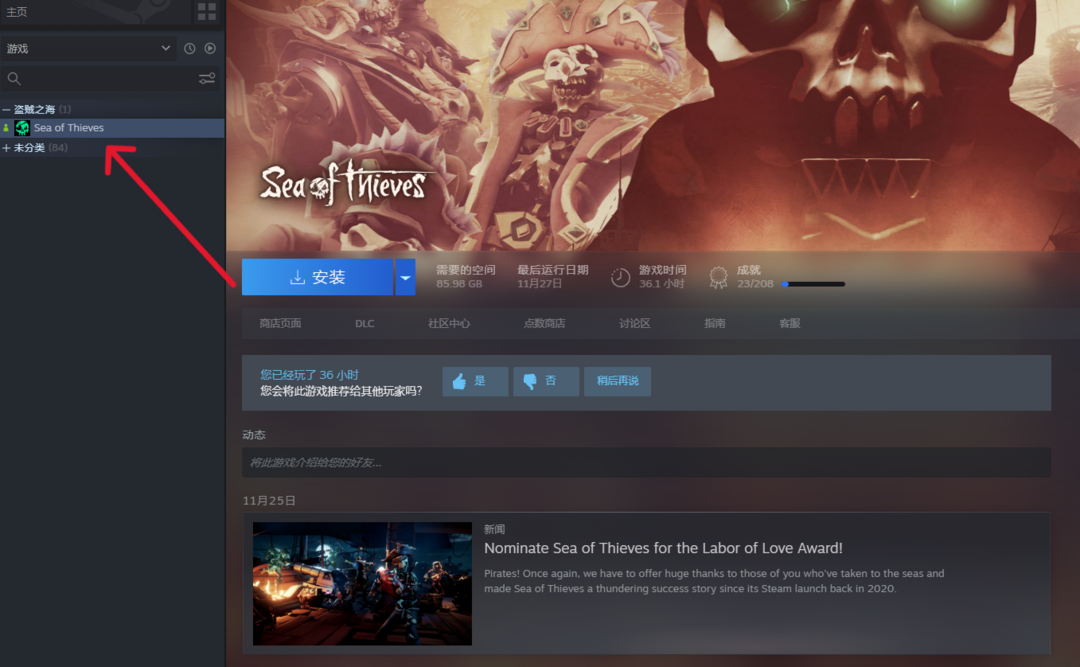Open the Labor of Love news thumbnail
Viewport: 1080px width, 667px height.
[362, 583]
